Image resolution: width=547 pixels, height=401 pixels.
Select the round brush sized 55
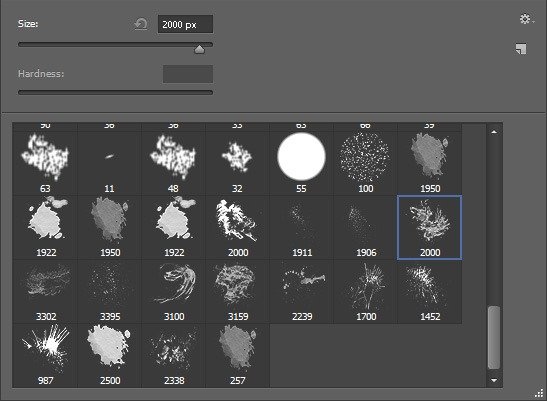[301, 163]
